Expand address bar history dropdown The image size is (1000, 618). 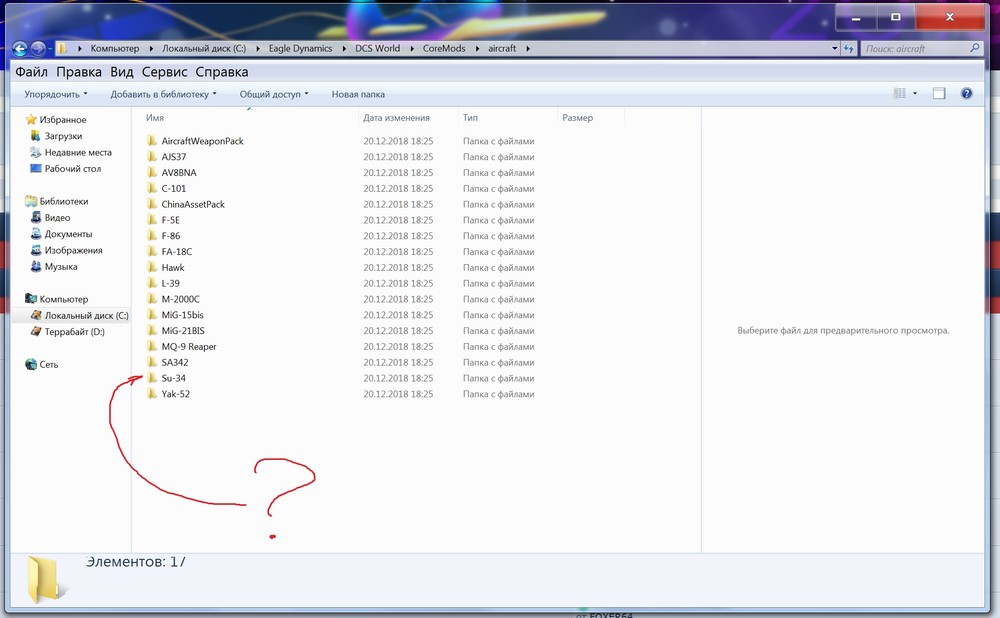[x=834, y=48]
